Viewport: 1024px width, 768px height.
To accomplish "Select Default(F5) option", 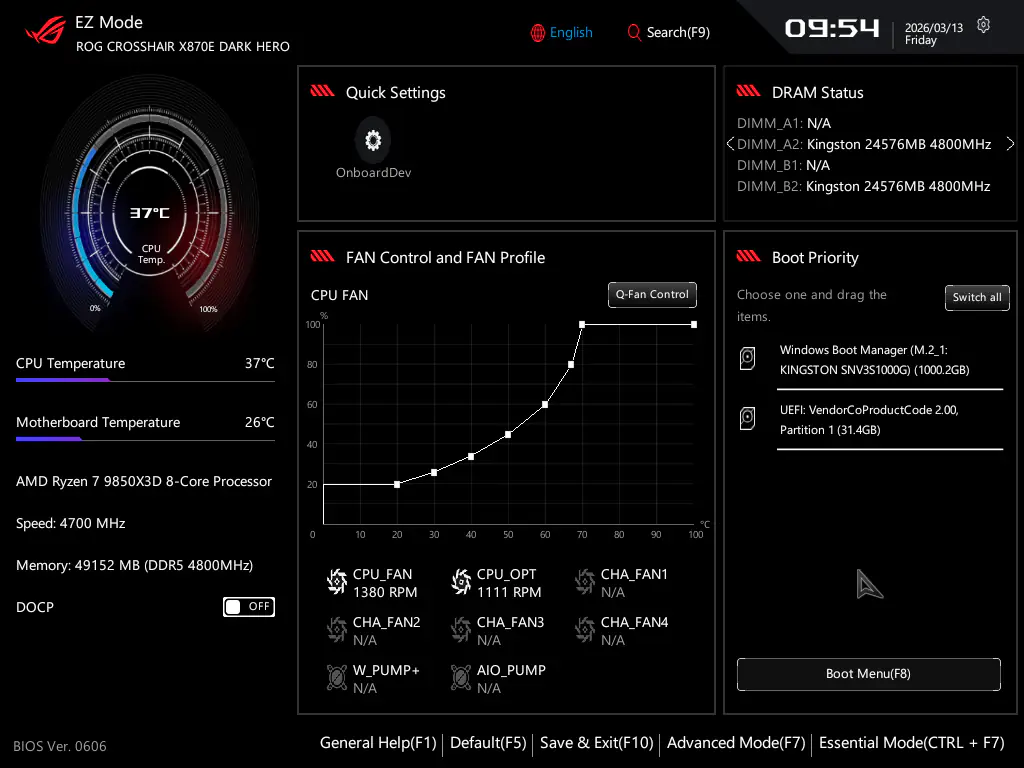I will click(488, 743).
